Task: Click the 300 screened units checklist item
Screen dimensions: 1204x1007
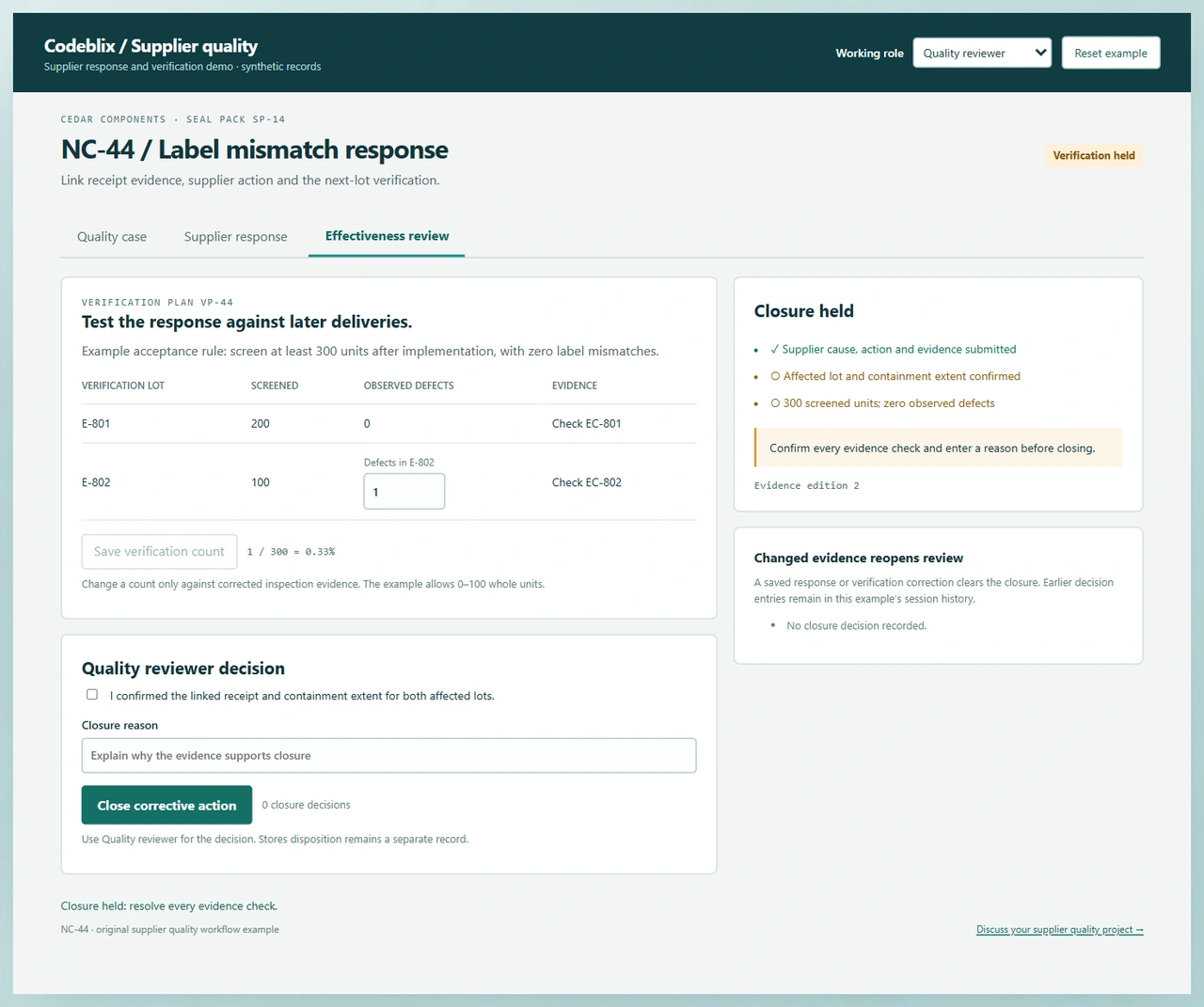Action: [882, 403]
